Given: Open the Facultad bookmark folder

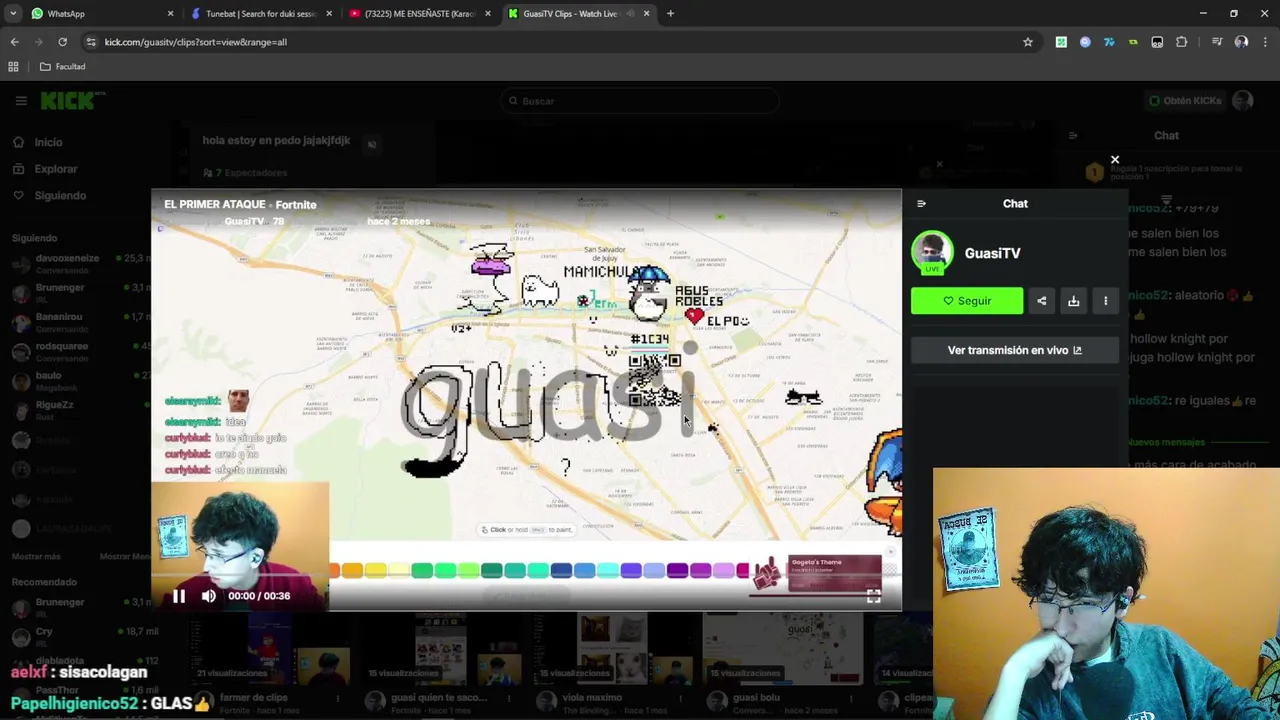Looking at the screenshot, I should coord(63,67).
